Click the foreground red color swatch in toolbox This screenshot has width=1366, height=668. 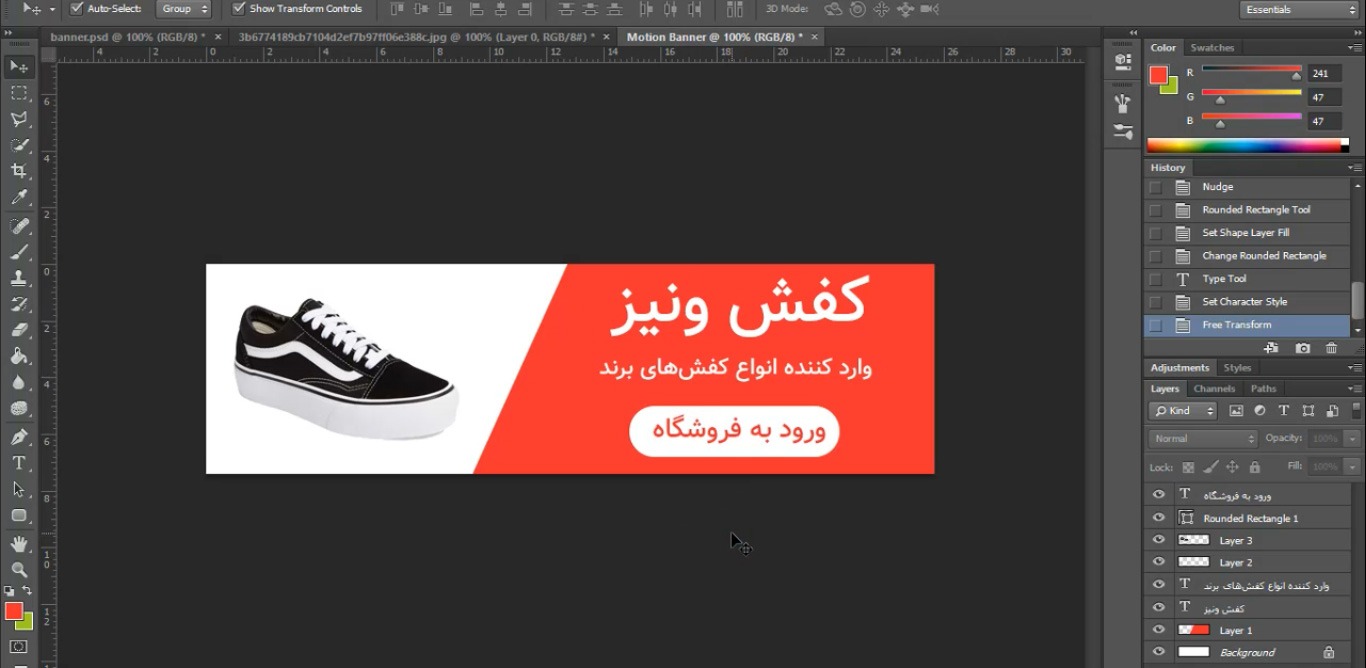(x=13, y=611)
